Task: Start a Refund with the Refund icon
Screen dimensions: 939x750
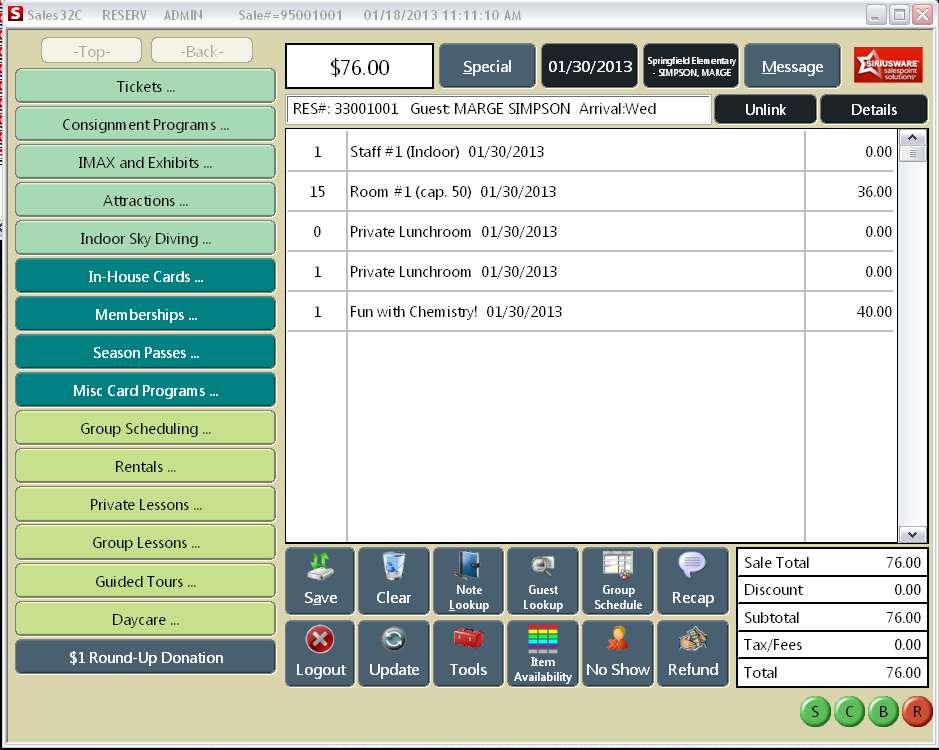Action: (692, 652)
